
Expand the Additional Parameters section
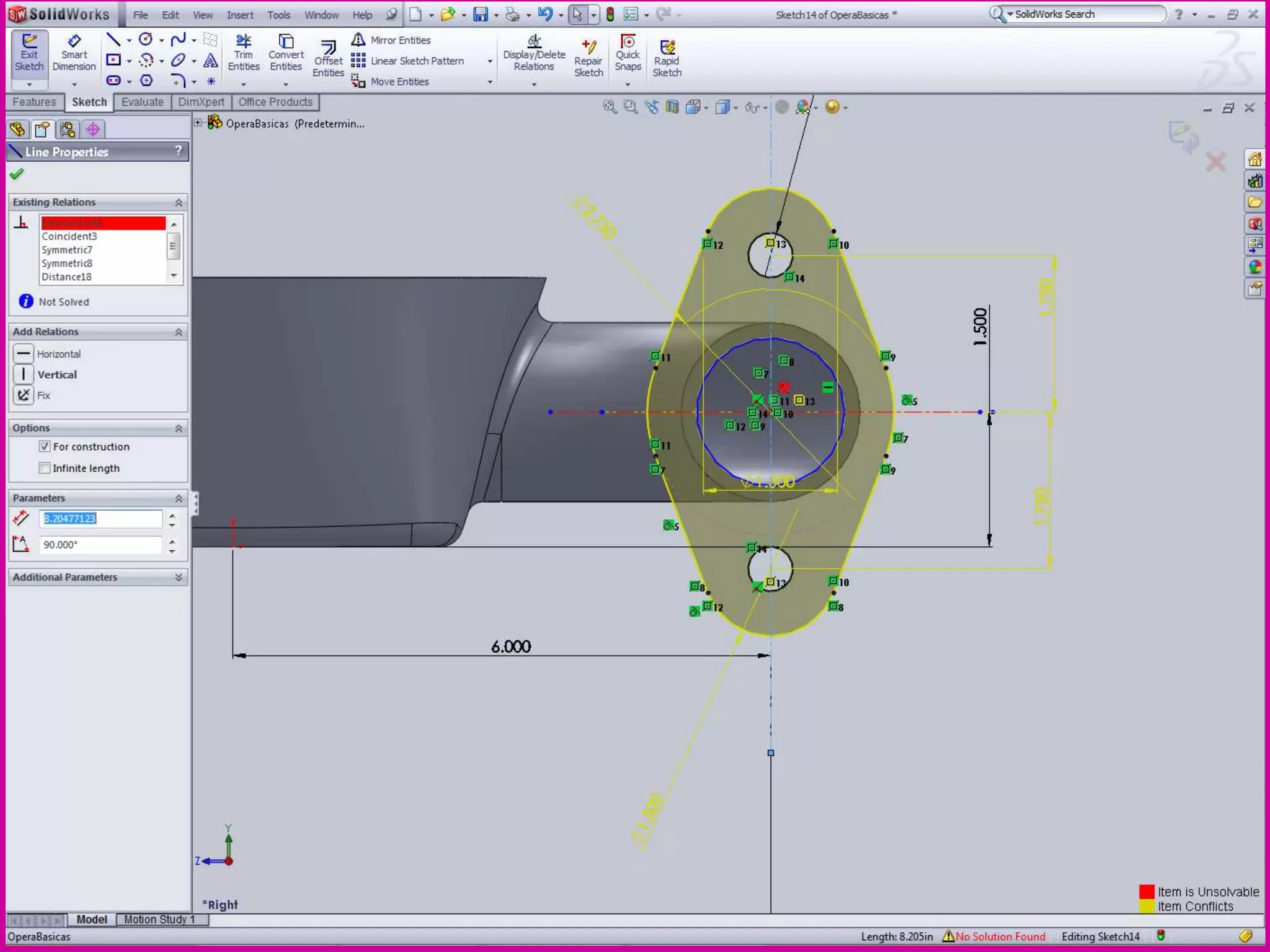point(179,577)
